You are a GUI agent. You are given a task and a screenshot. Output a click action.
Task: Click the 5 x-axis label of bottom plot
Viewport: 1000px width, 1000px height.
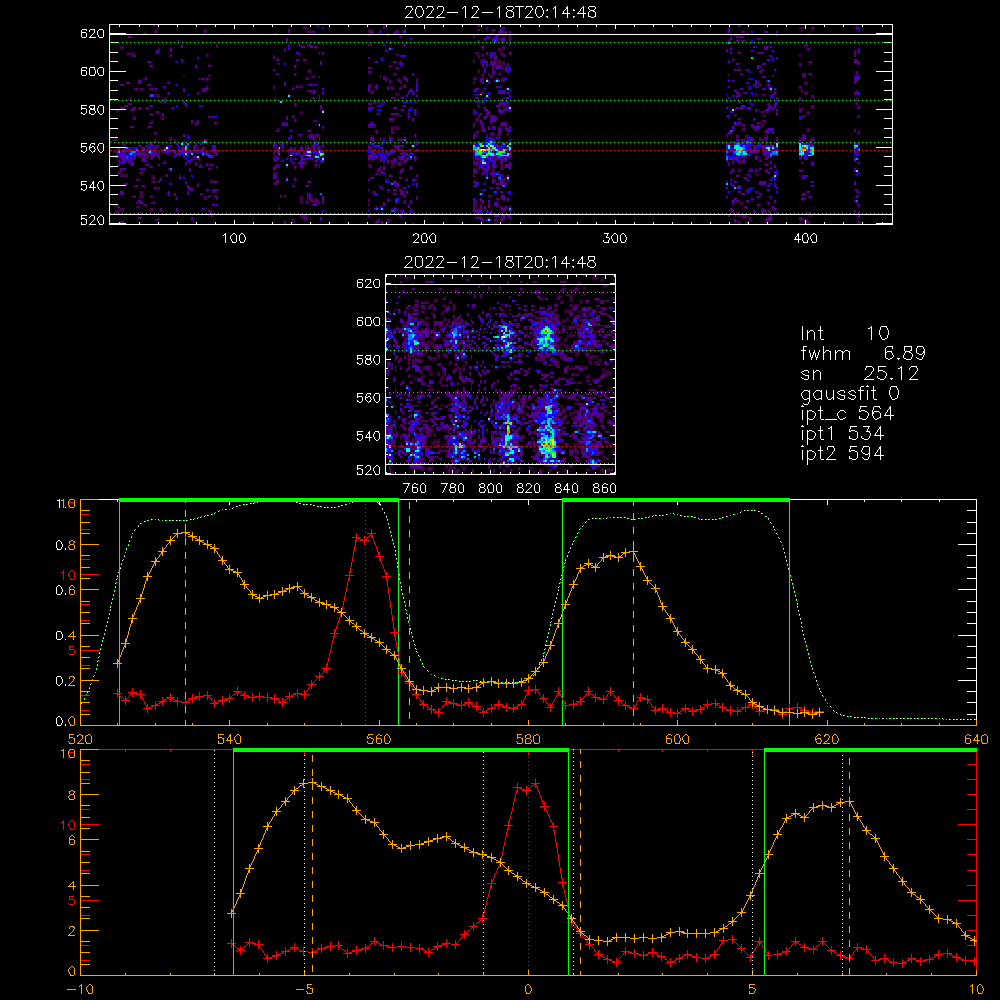[752, 990]
